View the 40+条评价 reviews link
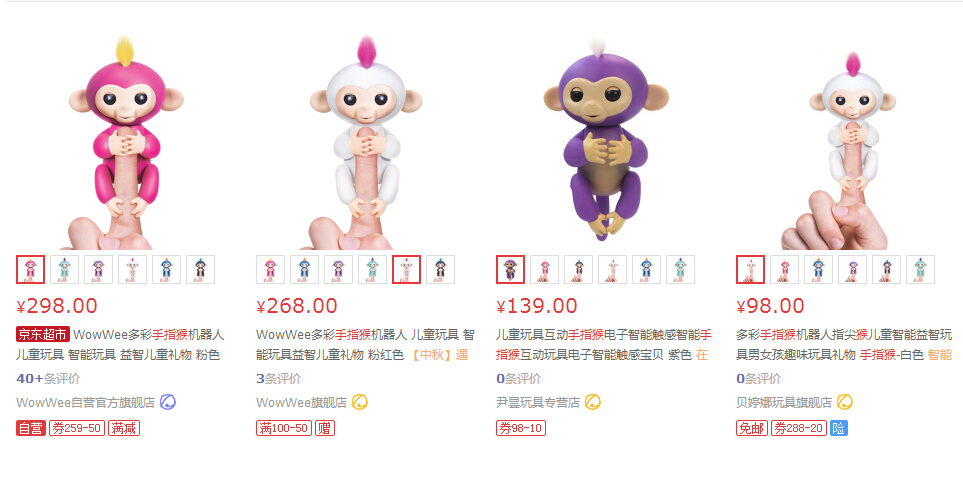The image size is (963, 492). (48, 379)
